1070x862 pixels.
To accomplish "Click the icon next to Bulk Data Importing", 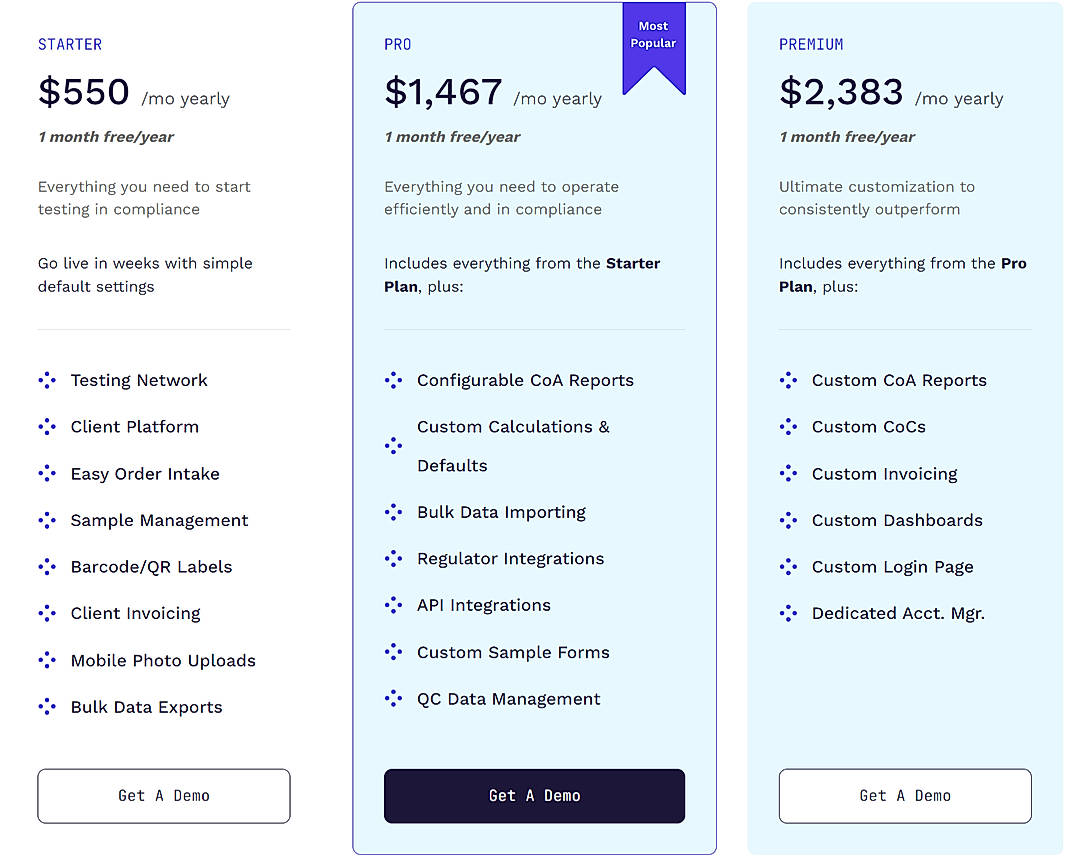I will click(x=393, y=512).
